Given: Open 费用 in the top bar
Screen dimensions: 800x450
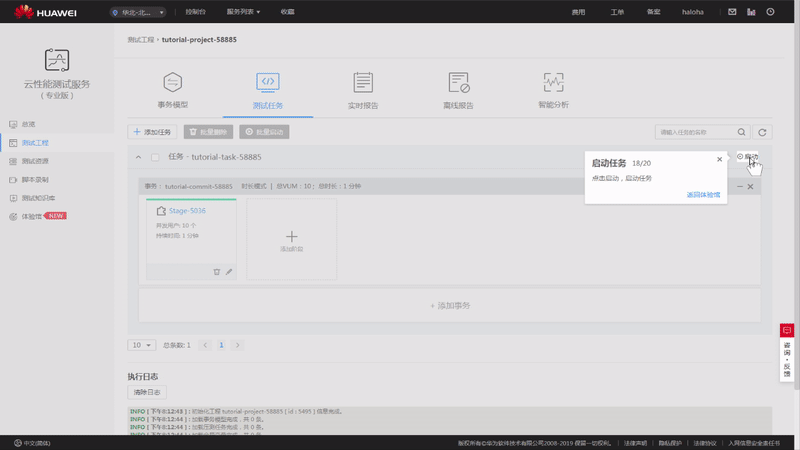Looking at the screenshot, I should point(578,12).
